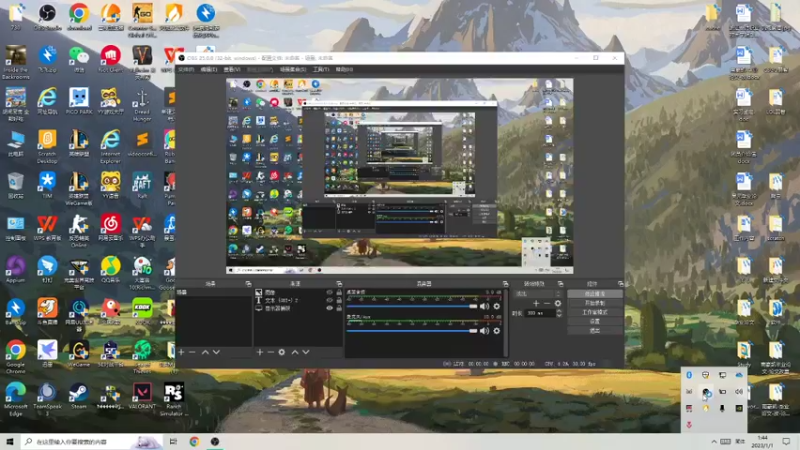Screen dimensions: 800x450
Task: Pop out the Scene Transitions dock panel
Action: pyautogui.click(x=560, y=284)
